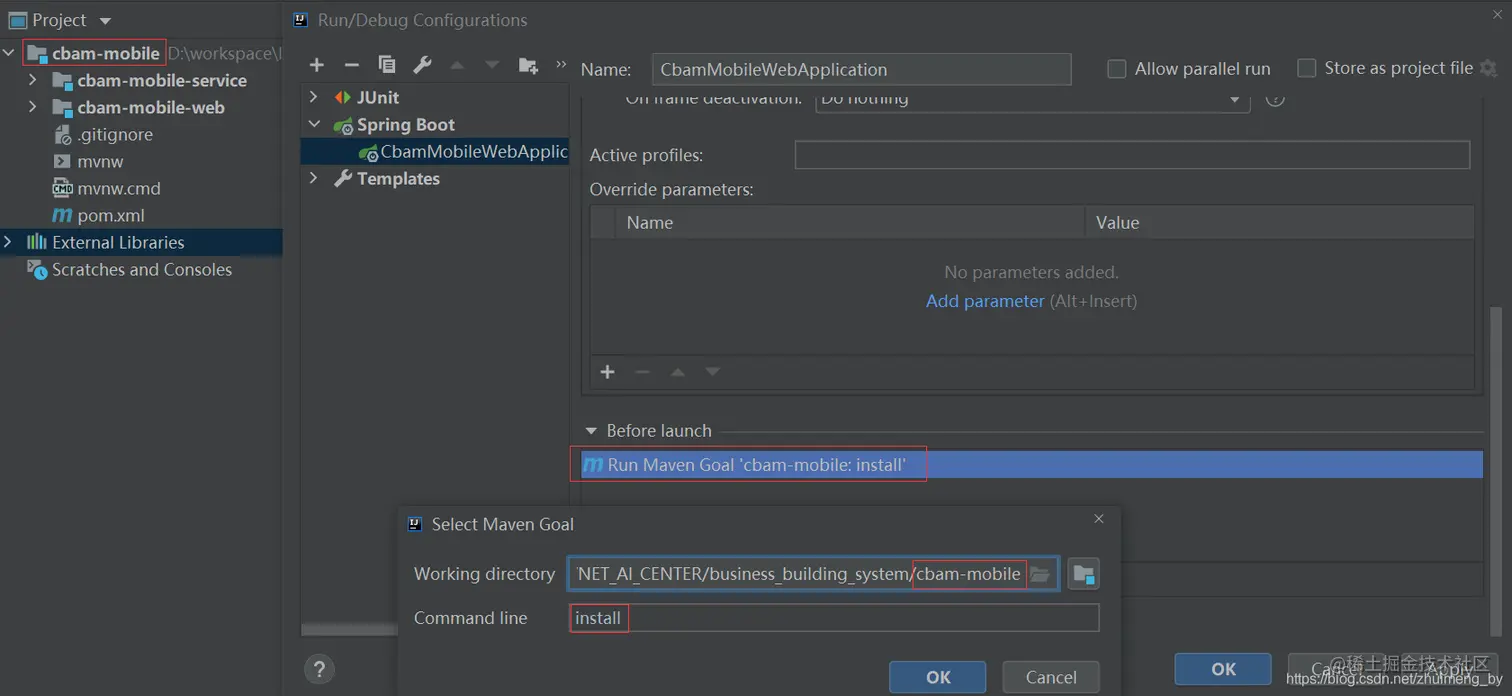Confirm Maven goal with OK
The height and width of the screenshot is (696, 1512).
(x=938, y=677)
